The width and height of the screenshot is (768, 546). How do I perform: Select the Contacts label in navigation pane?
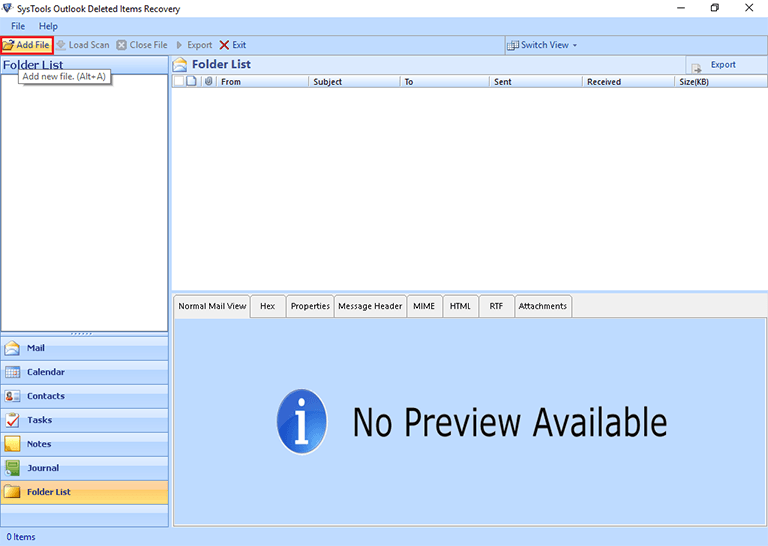point(46,396)
